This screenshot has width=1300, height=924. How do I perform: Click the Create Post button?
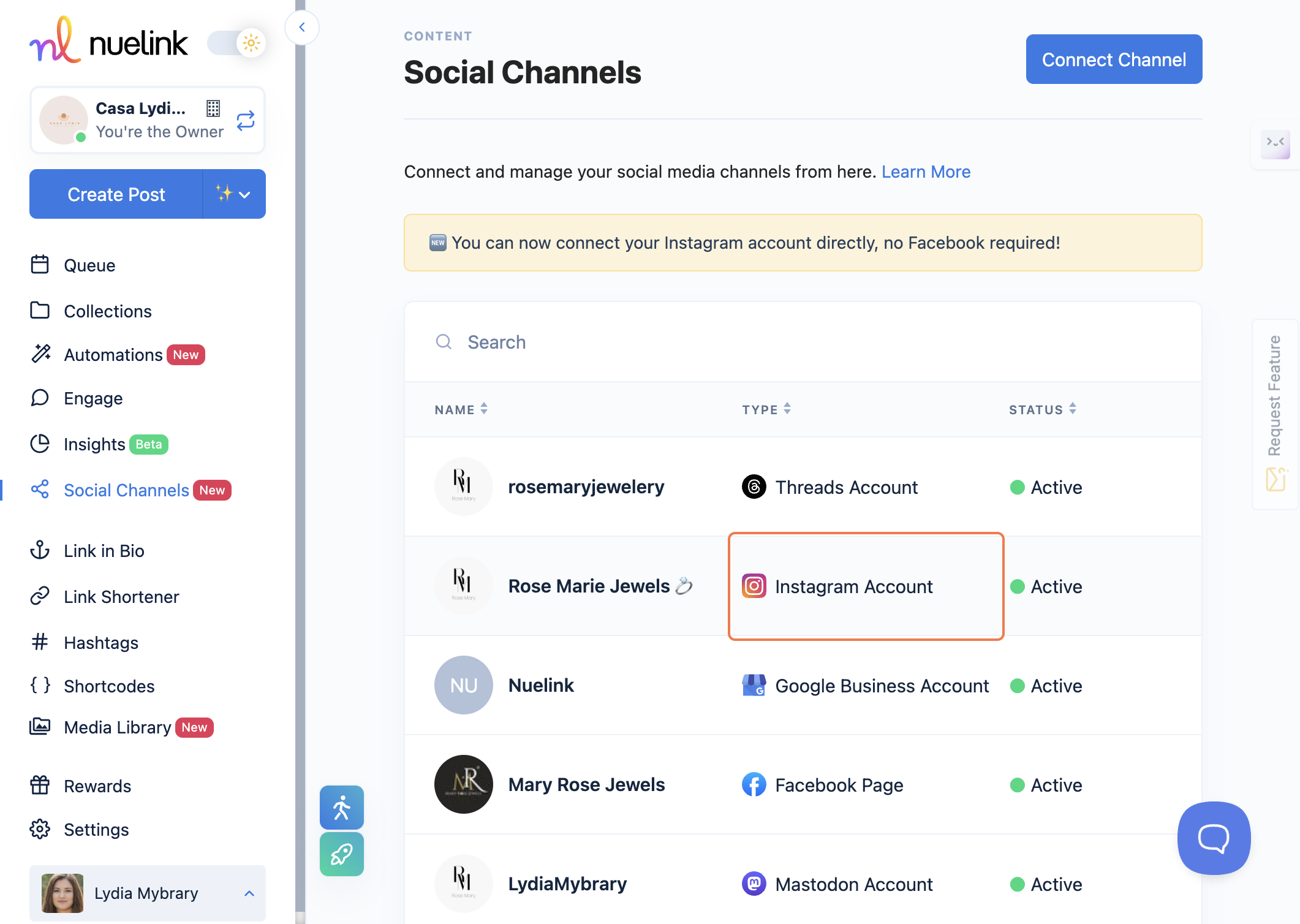pyautogui.click(x=116, y=194)
